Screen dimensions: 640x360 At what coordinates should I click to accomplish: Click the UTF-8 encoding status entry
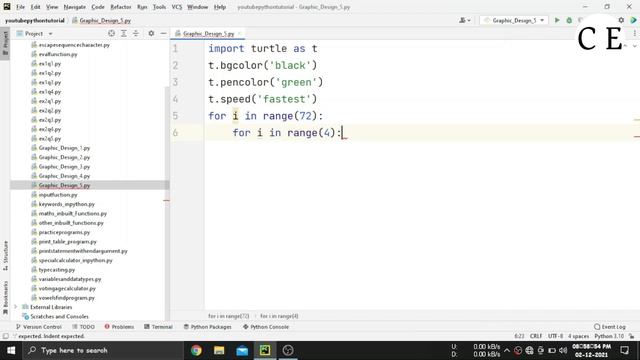[x=555, y=336]
